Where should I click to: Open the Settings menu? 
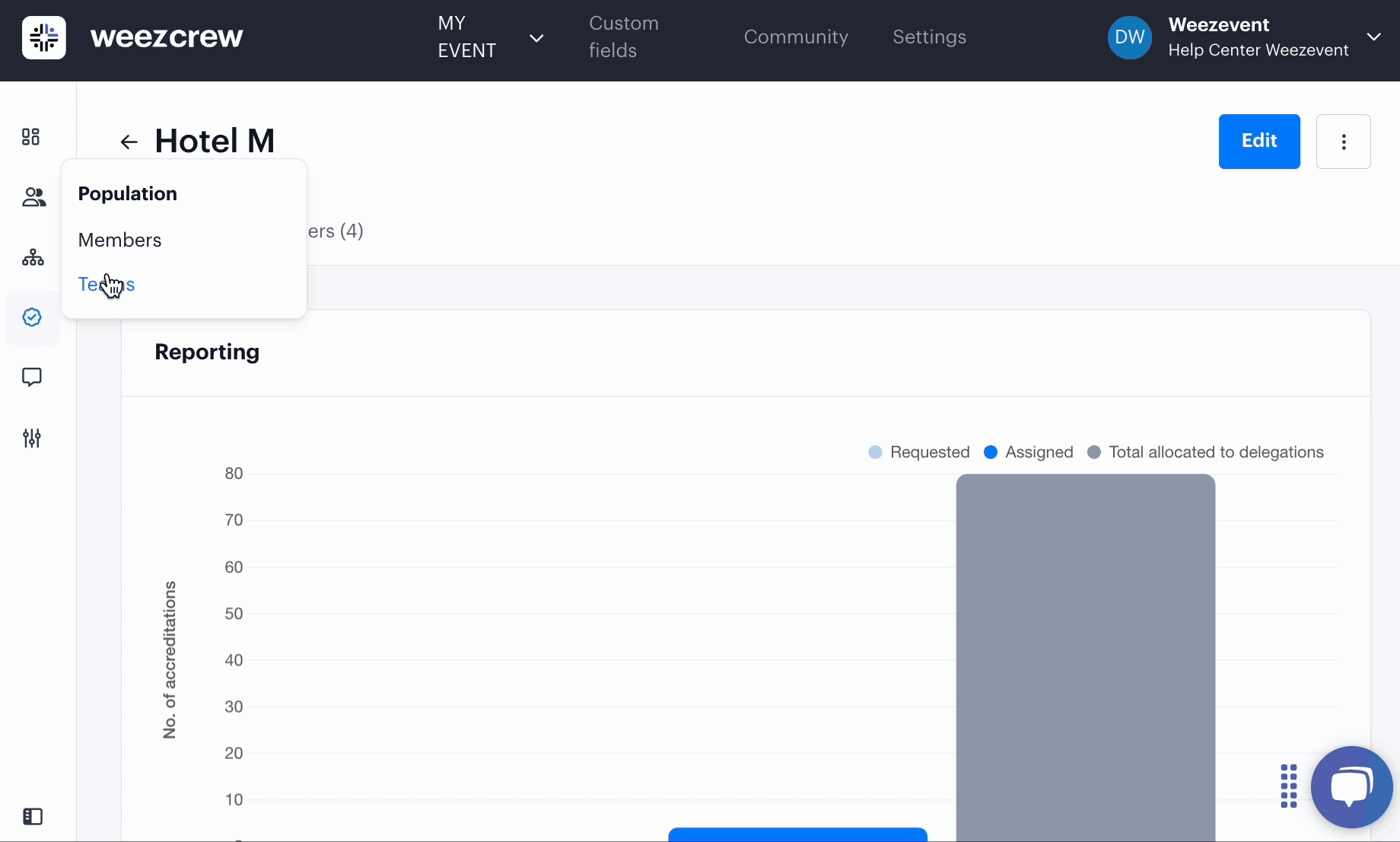tap(930, 37)
